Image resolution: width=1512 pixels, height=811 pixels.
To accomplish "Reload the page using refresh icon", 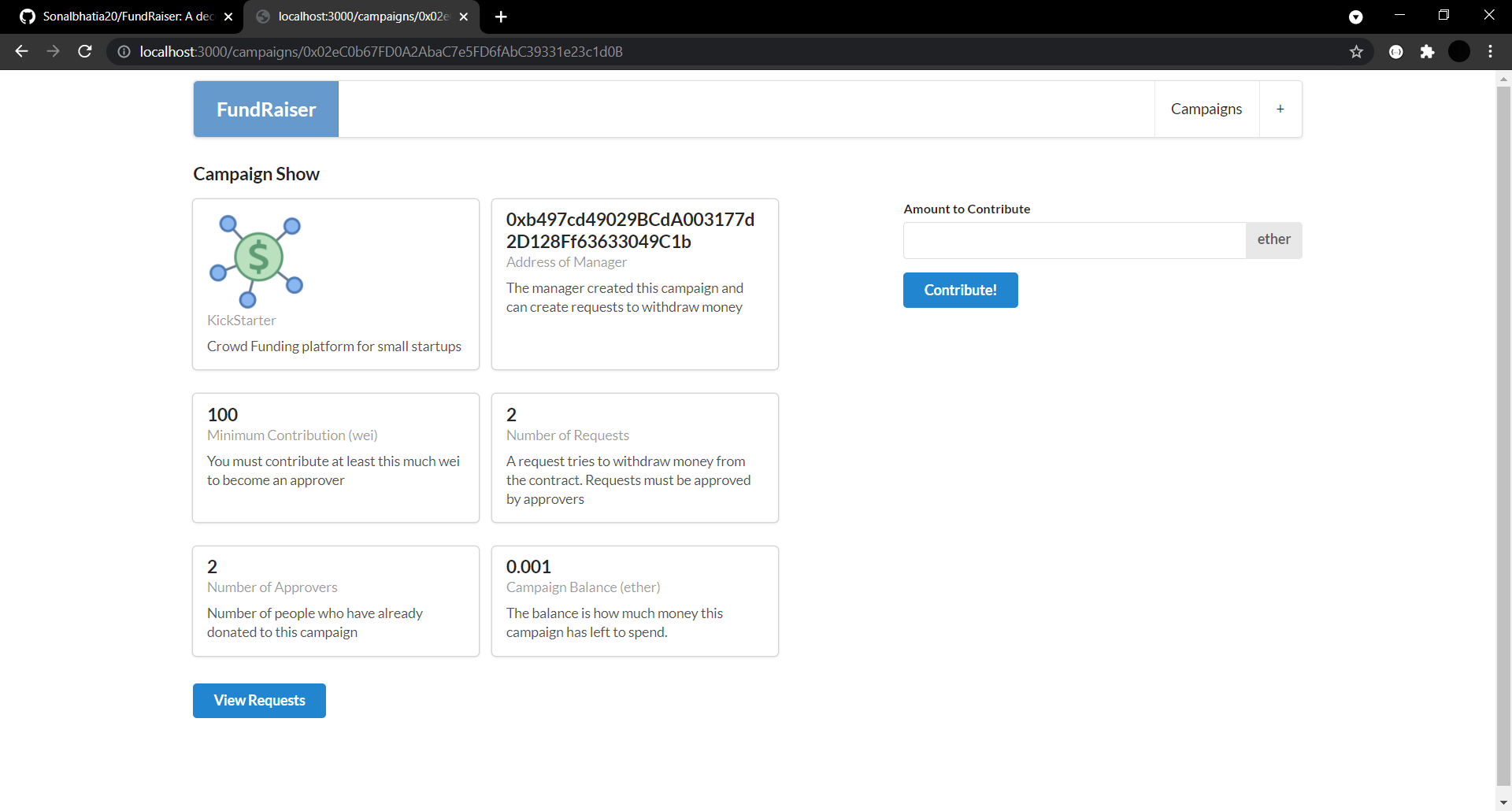I will click(85, 52).
